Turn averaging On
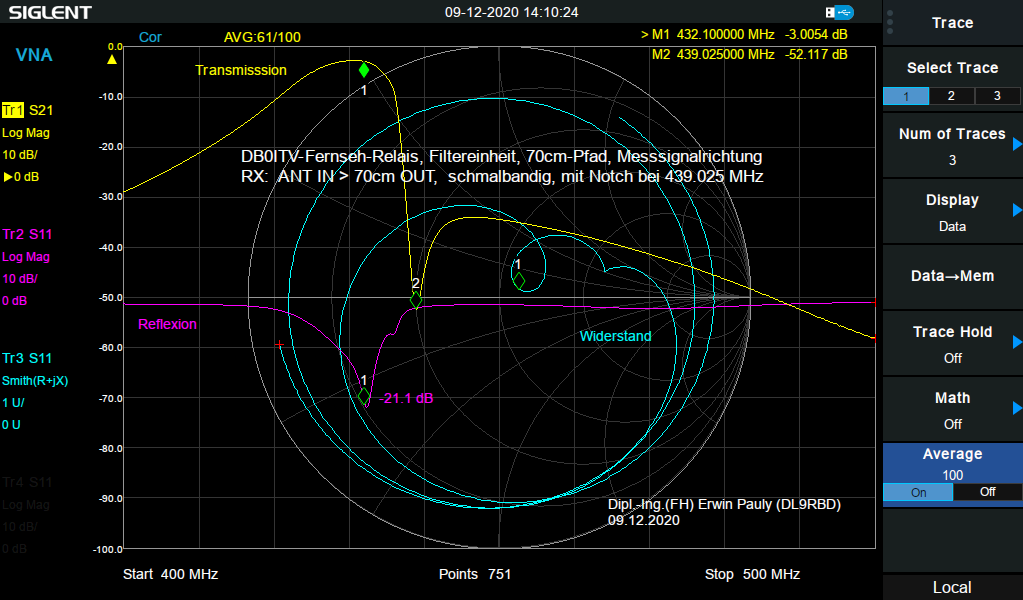This screenshot has width=1023, height=600. pos(918,492)
